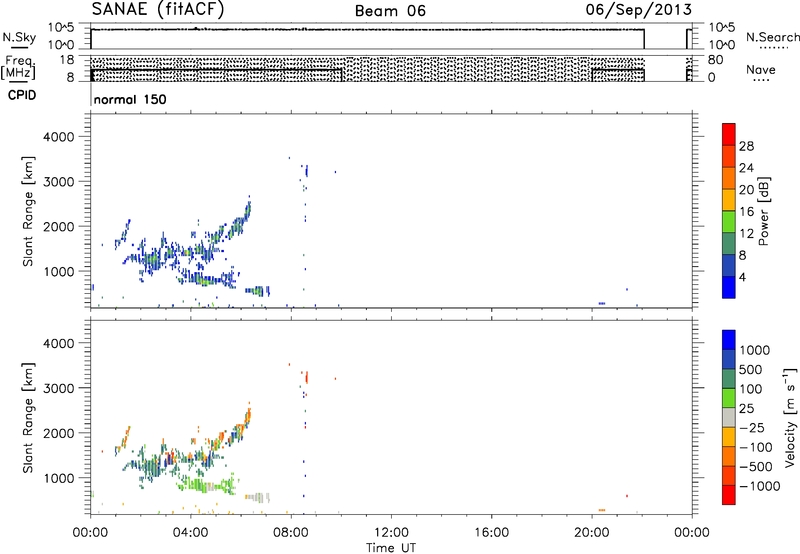Click the 28 label on Power colorbar
Image resolution: width=800 pixels, height=554 pixels.
click(x=746, y=146)
